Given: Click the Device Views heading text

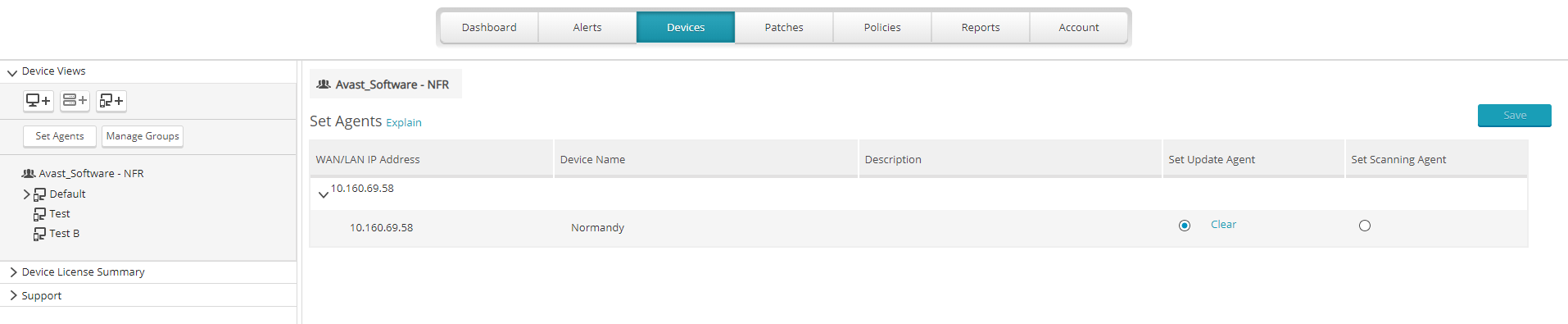Looking at the screenshot, I should (x=53, y=71).
